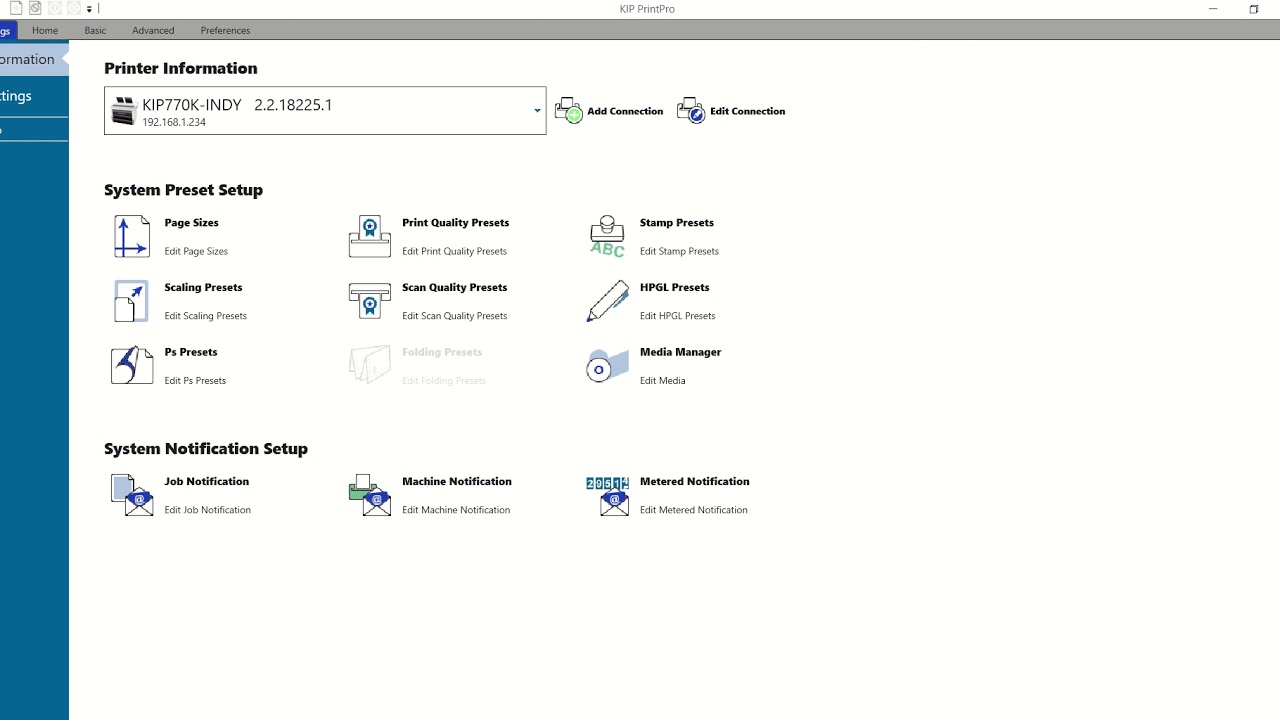Screen dimensions: 1280x720
Task: Open the Stamp Presets icon
Action: click(x=607, y=237)
